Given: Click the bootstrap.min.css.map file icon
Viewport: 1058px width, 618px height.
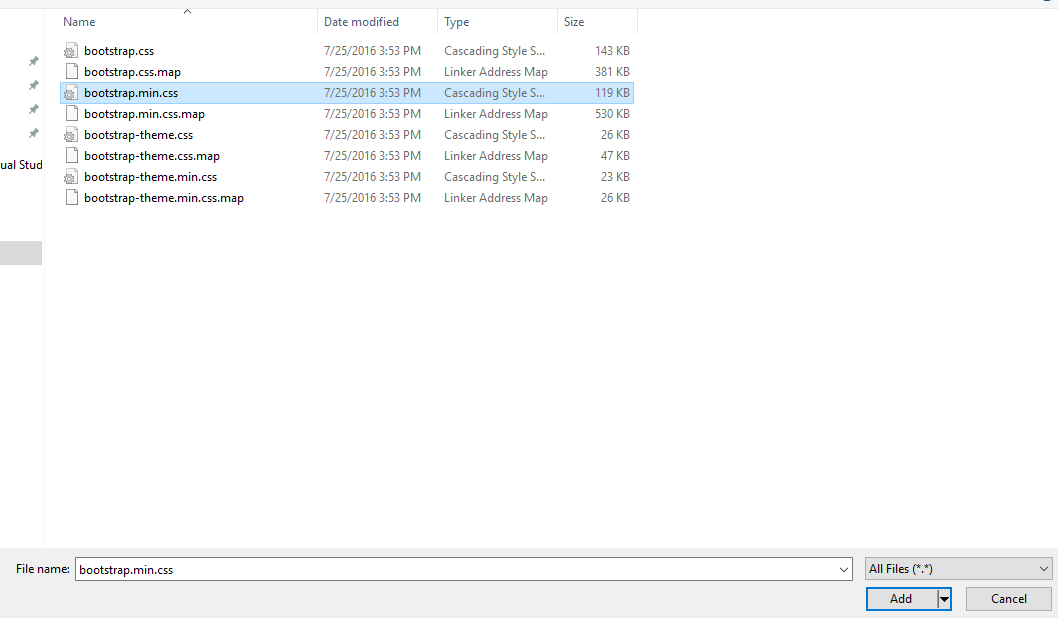Looking at the screenshot, I should point(70,114).
